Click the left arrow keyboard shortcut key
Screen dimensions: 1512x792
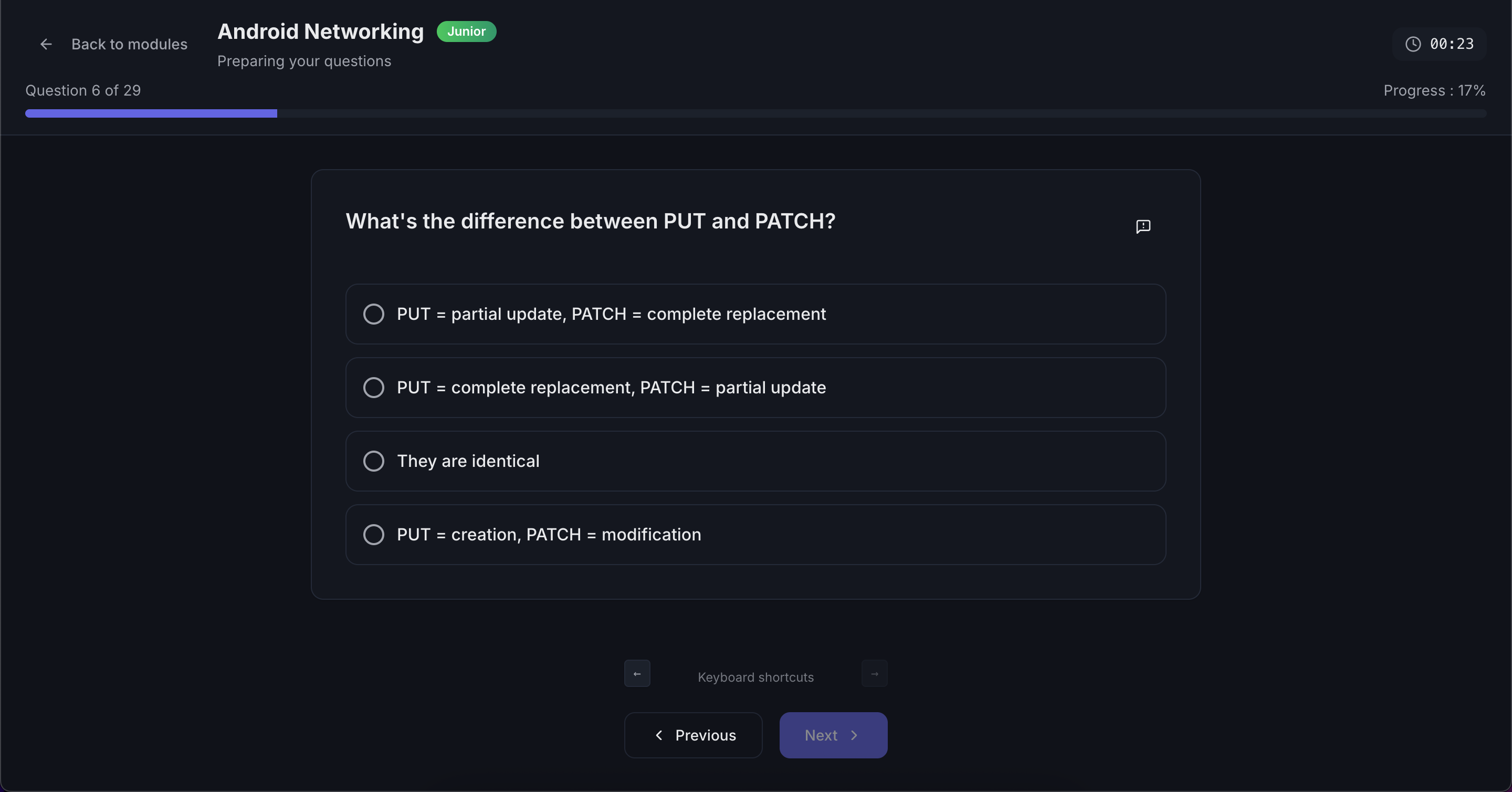click(637, 673)
